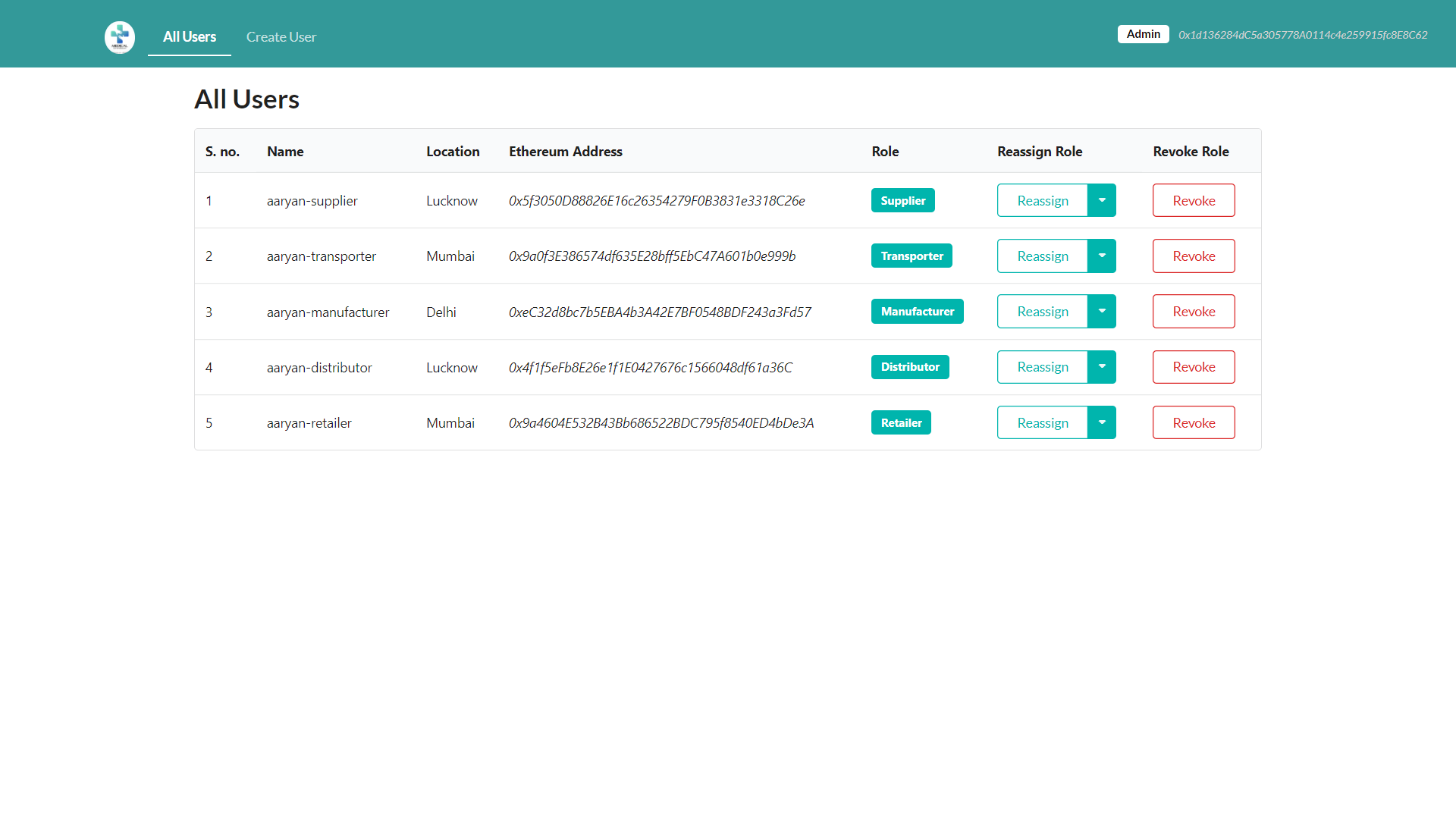
Task: Toggle Revoke role for aaryan-distributor
Action: click(1193, 367)
